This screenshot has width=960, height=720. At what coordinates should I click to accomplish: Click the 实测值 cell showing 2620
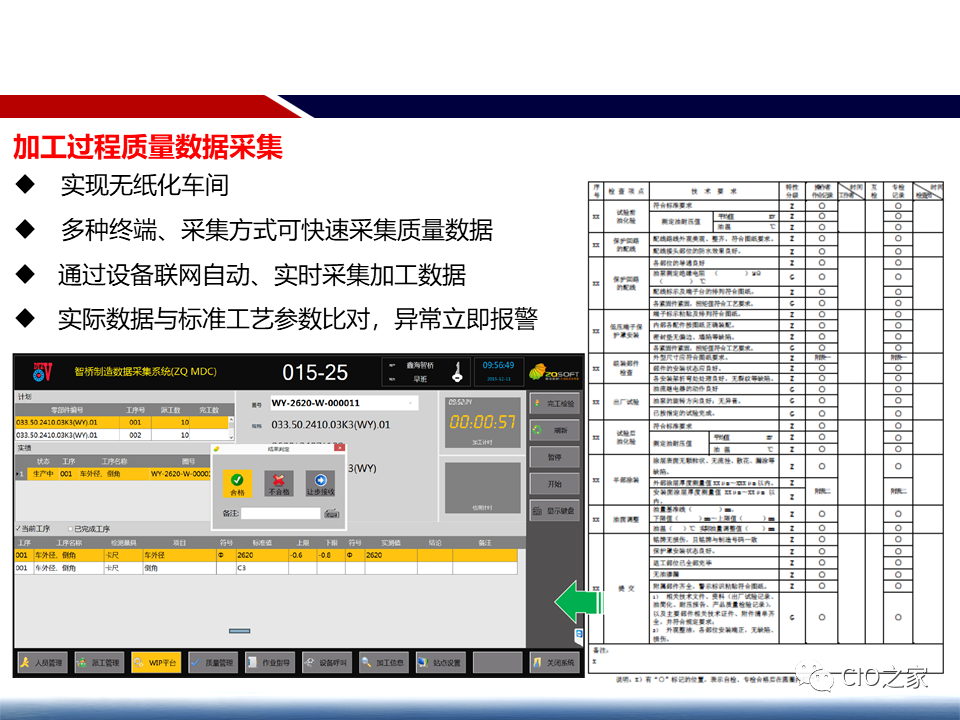(x=391, y=555)
